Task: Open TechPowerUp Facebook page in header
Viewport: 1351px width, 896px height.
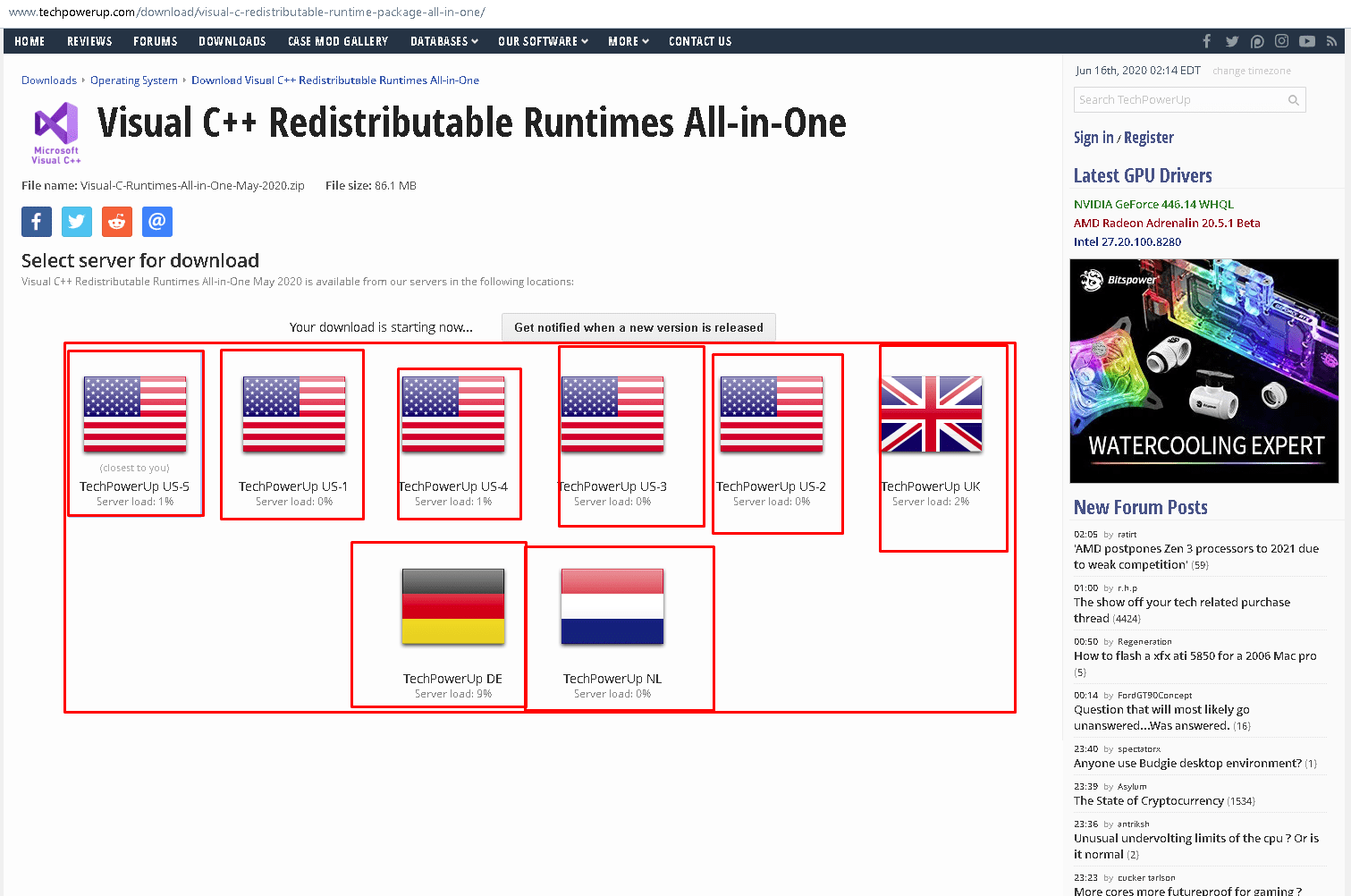Action: click(1207, 41)
